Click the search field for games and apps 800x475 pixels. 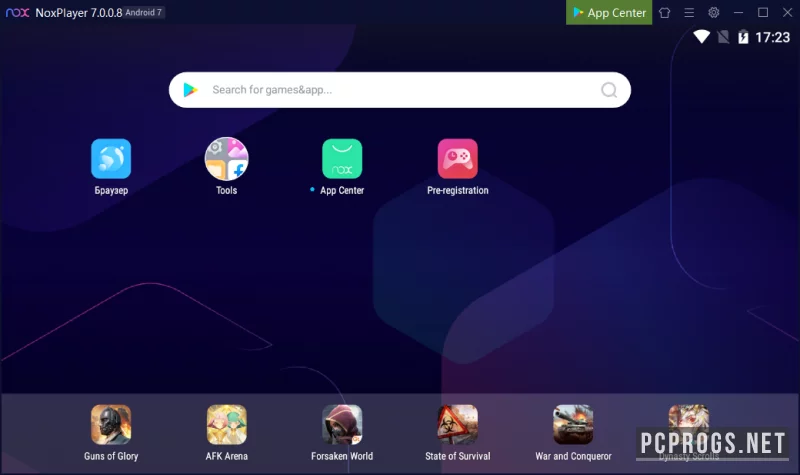(399, 90)
